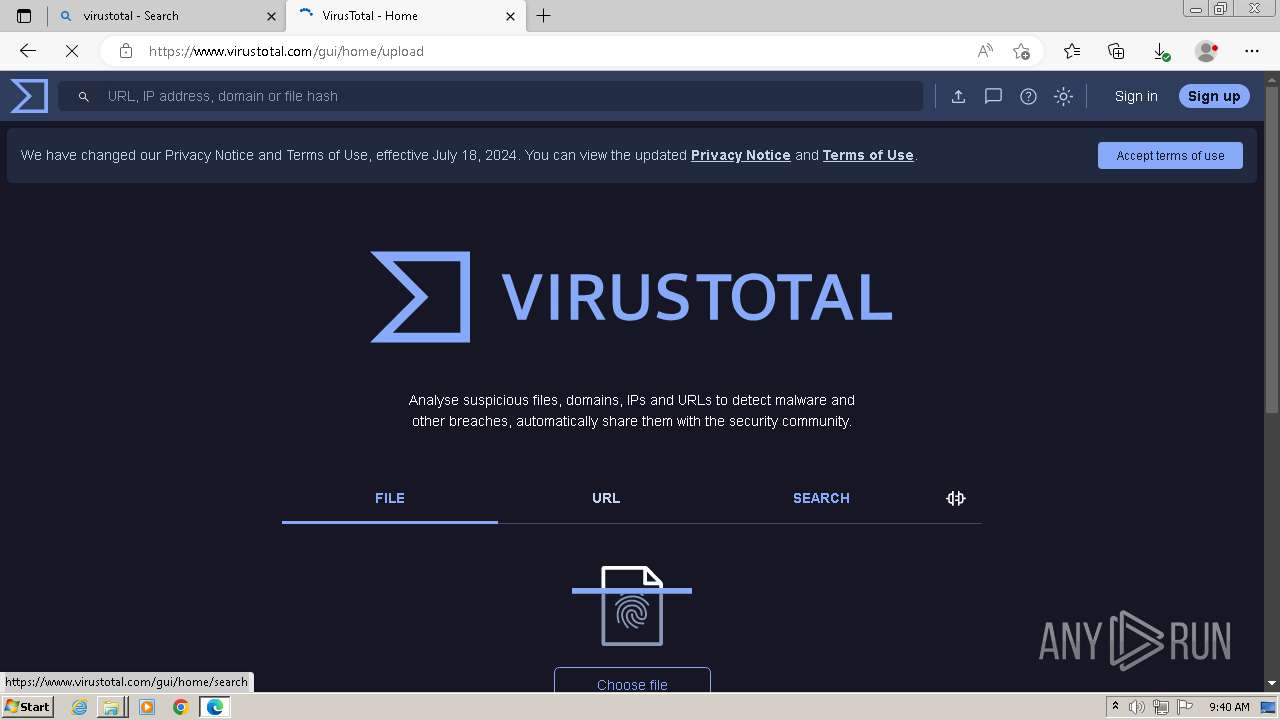The width and height of the screenshot is (1280, 720).
Task: Click the scrollbar down arrow
Action: [1272, 683]
